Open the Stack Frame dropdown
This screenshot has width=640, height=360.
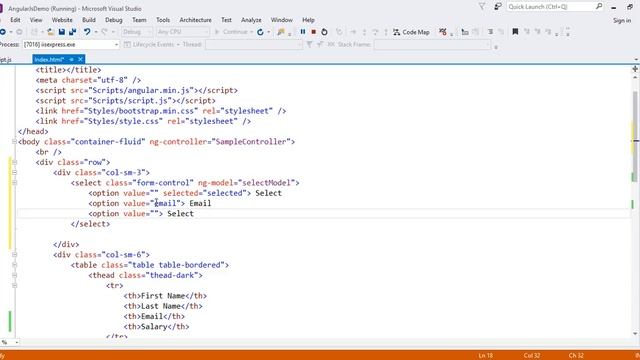click(432, 44)
